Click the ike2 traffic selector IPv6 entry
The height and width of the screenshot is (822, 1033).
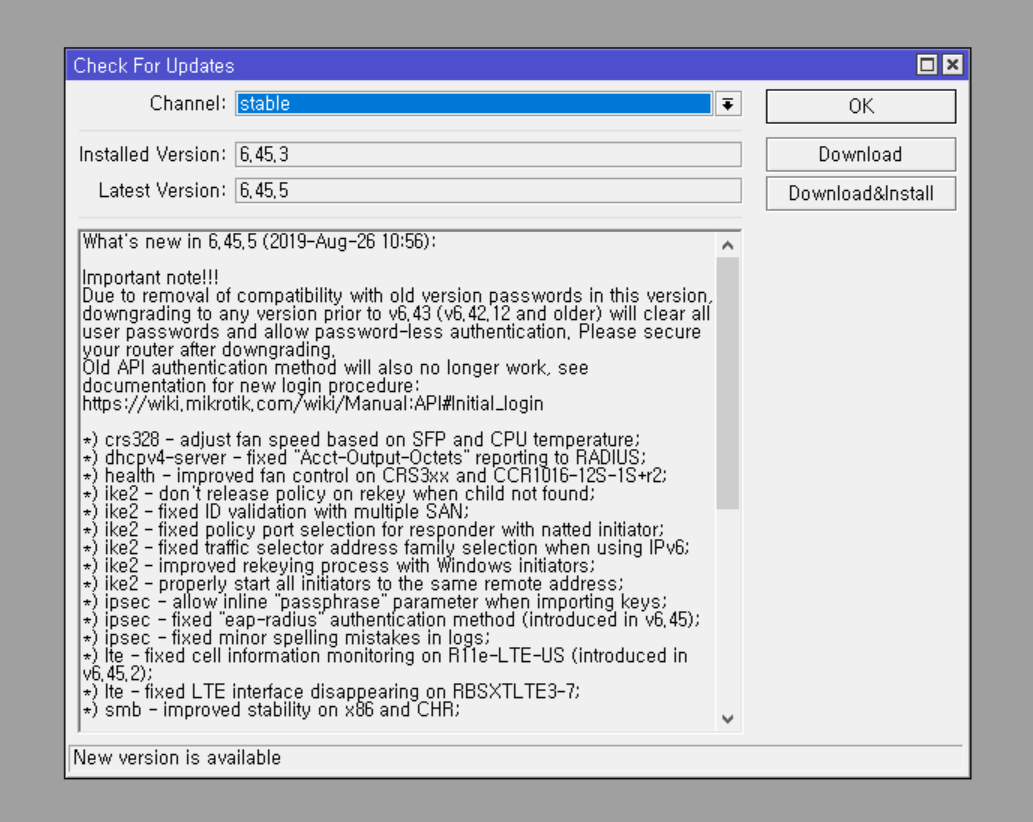pyautogui.click(x=386, y=547)
